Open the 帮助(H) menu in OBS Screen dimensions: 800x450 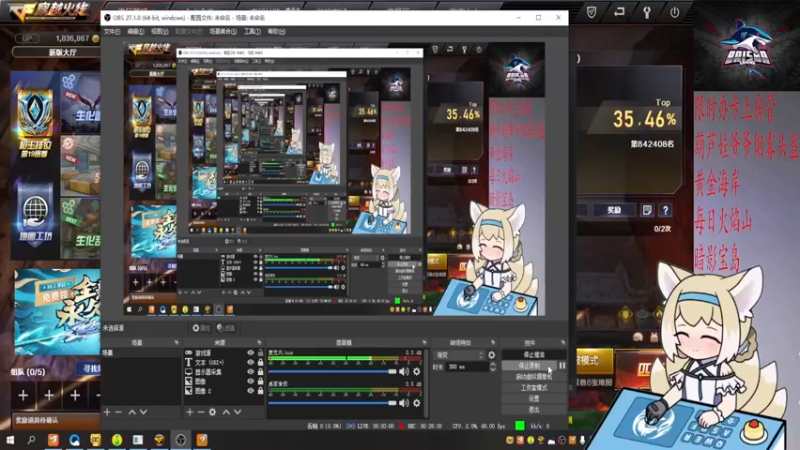pos(276,32)
